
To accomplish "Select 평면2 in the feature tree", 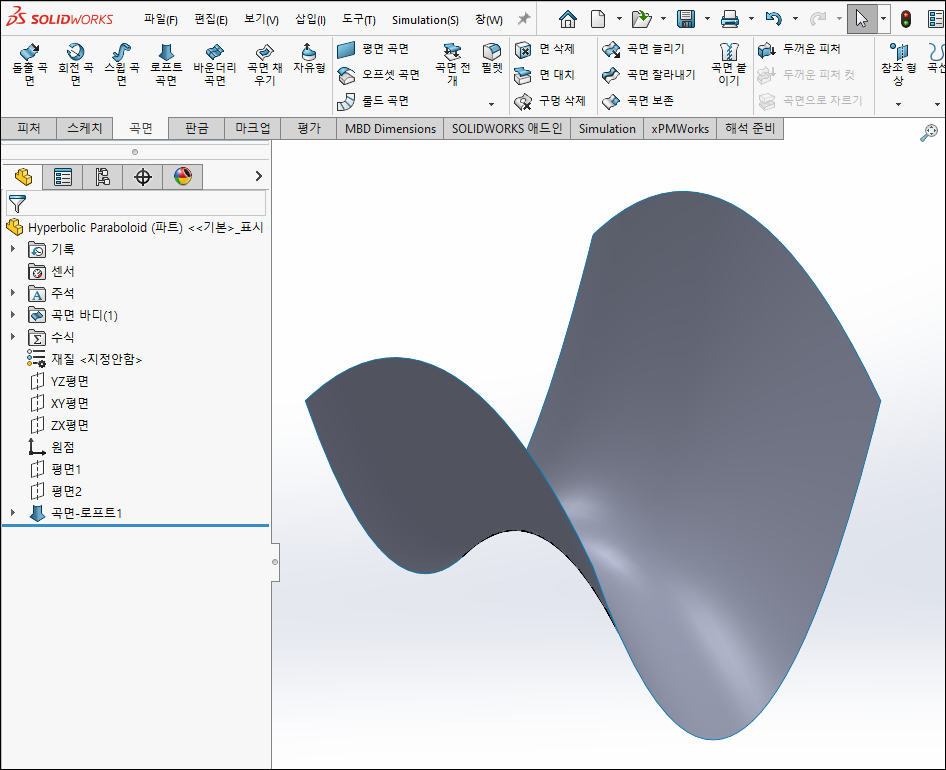I will point(56,491).
